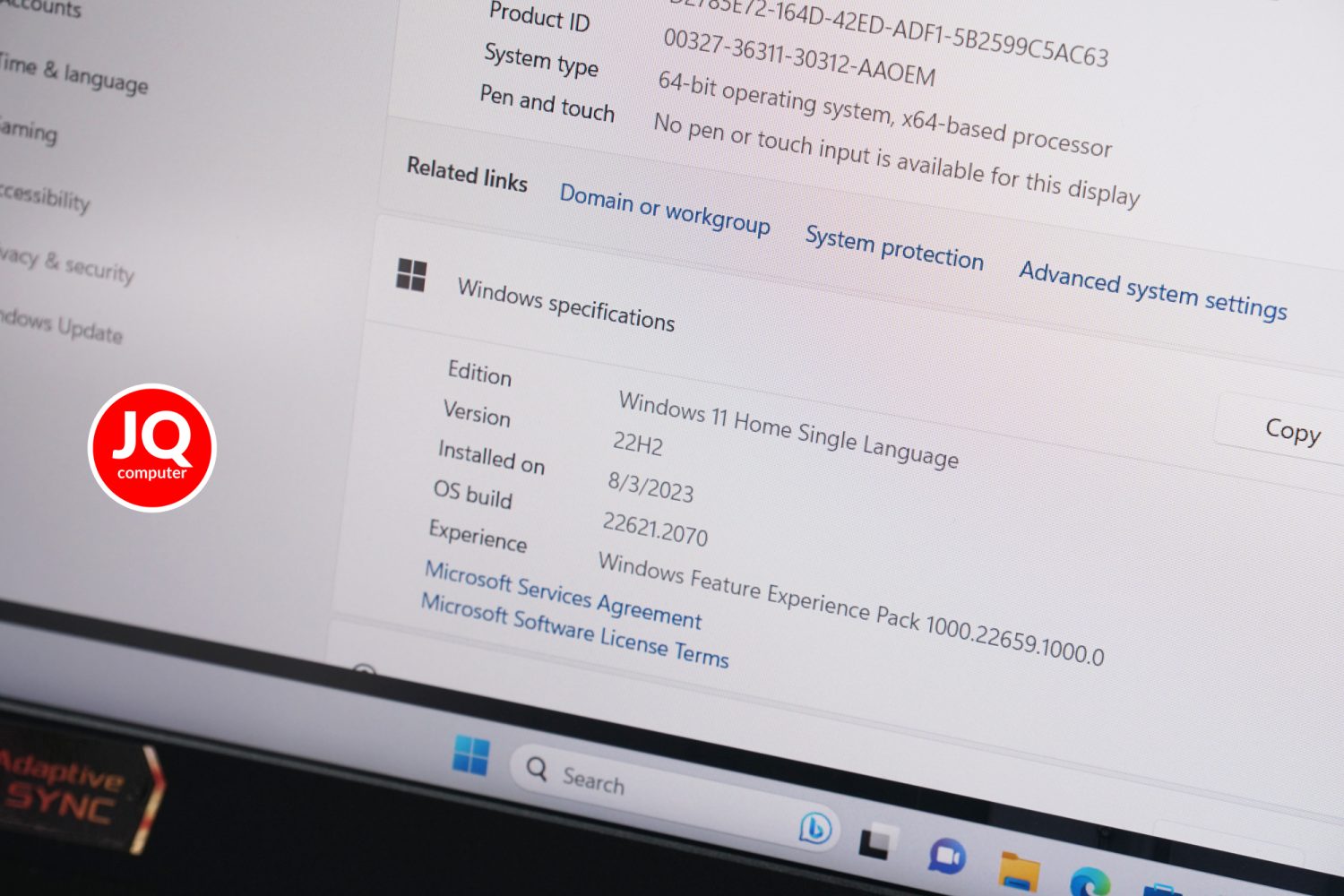Open Bing Chat icon in search box
This screenshot has width=1344, height=896.
(815, 829)
